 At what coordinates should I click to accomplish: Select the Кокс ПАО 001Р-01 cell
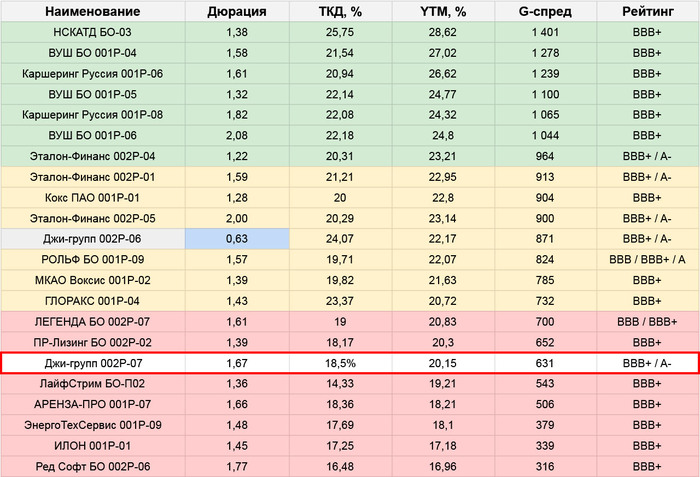[93, 197]
